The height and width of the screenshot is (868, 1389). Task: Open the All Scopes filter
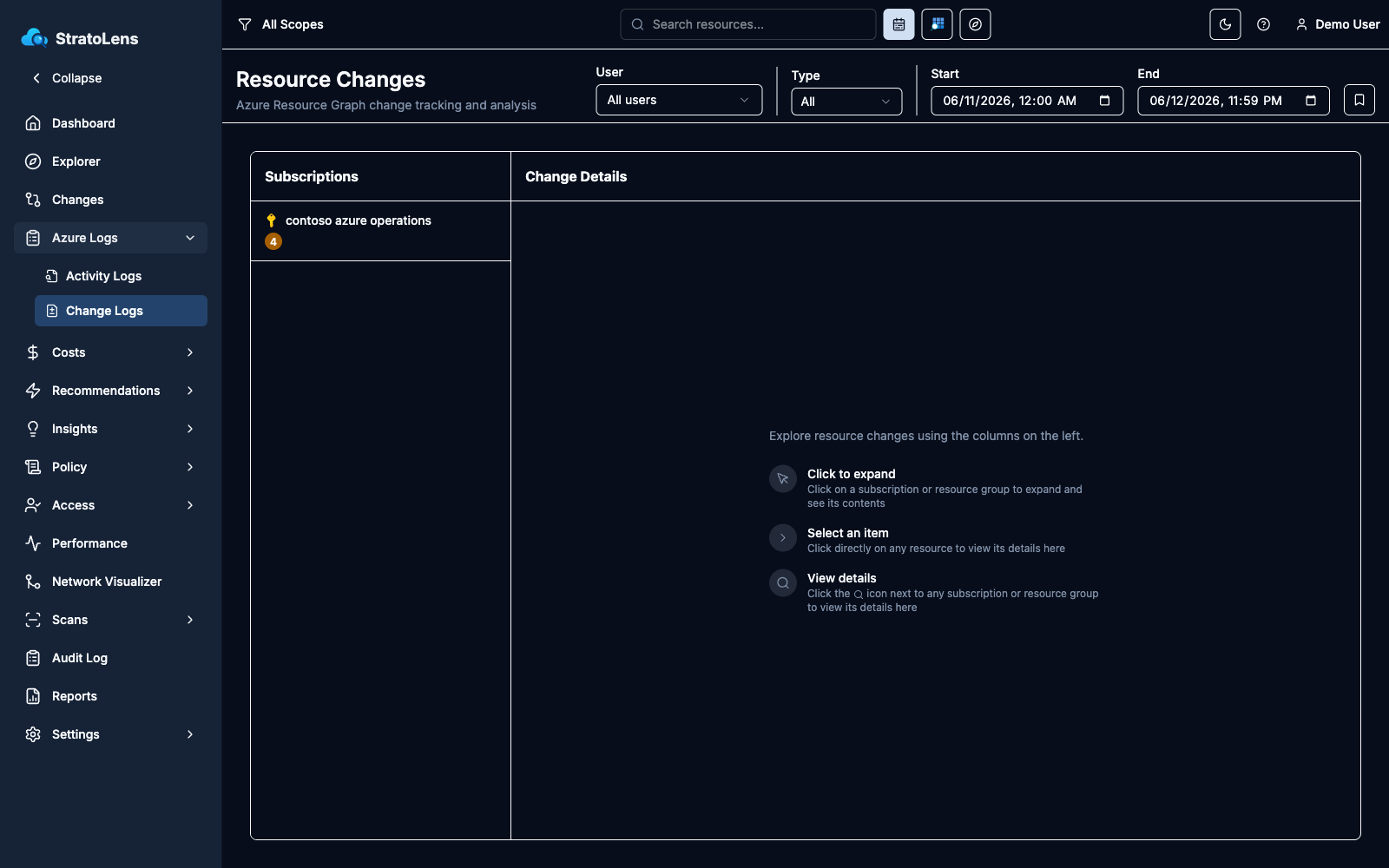[280, 24]
